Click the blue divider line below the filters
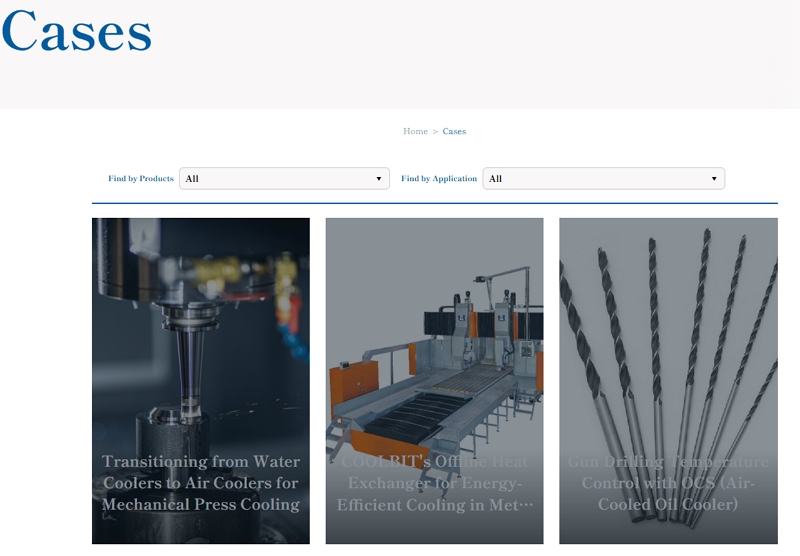Image resolution: width=800 pixels, height=556 pixels. coord(434,203)
